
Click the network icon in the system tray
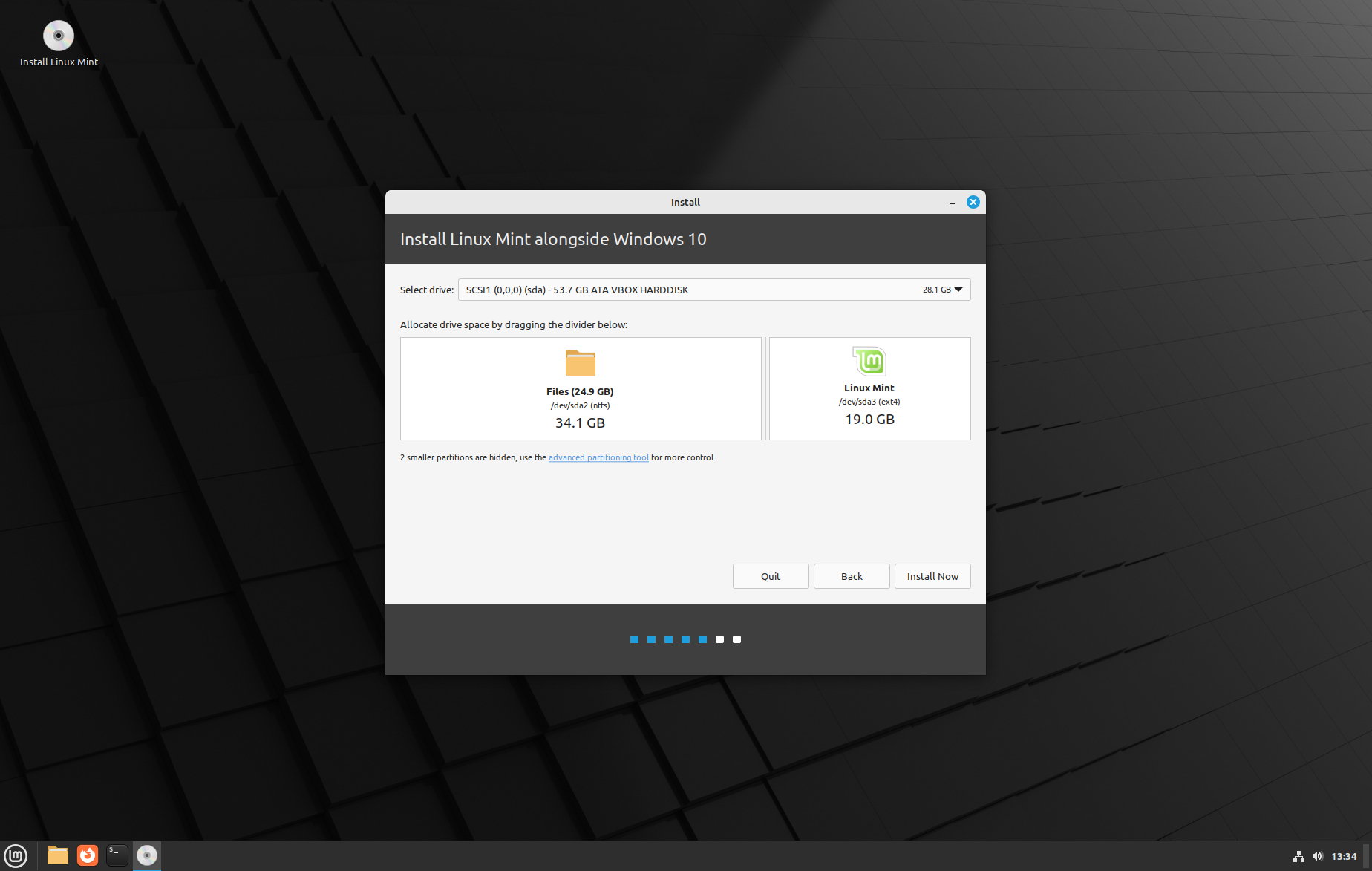coord(1298,855)
